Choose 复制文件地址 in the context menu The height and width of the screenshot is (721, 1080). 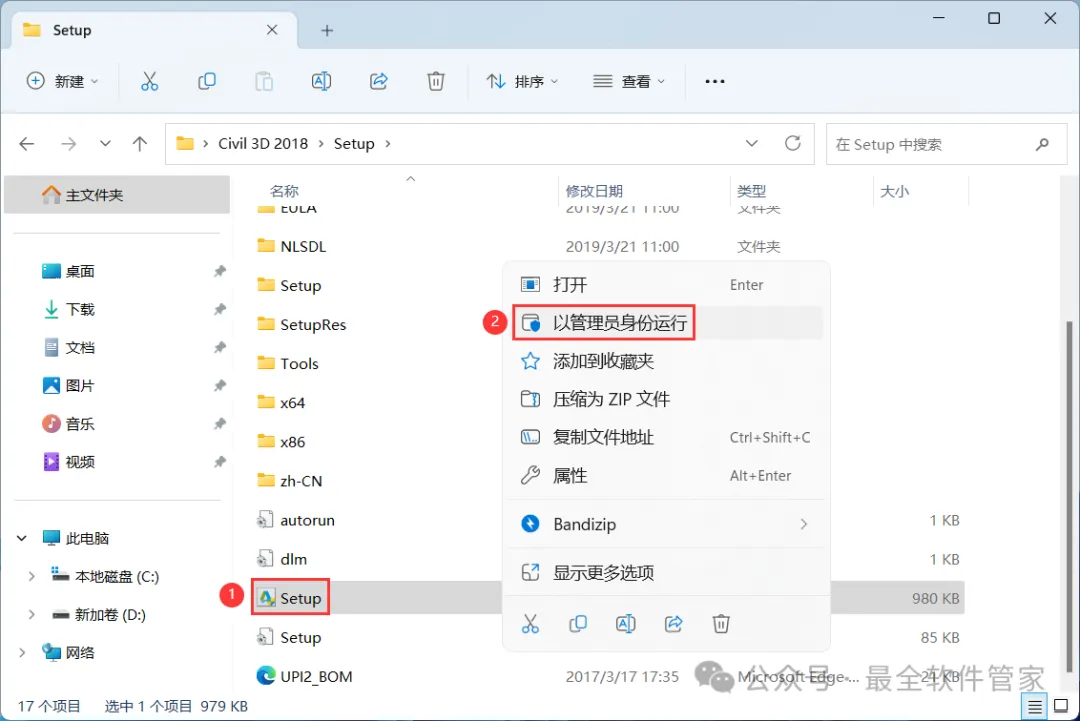pyautogui.click(x=666, y=437)
